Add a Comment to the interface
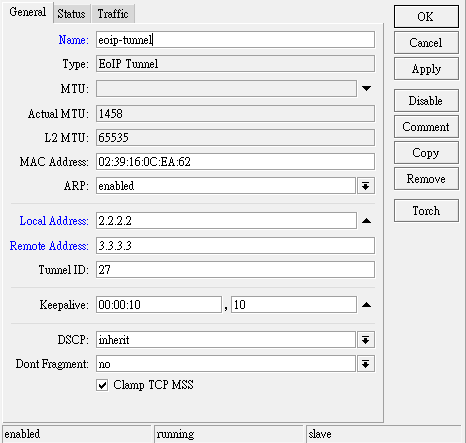This screenshot has height=443, width=466. pyautogui.click(x=426, y=127)
